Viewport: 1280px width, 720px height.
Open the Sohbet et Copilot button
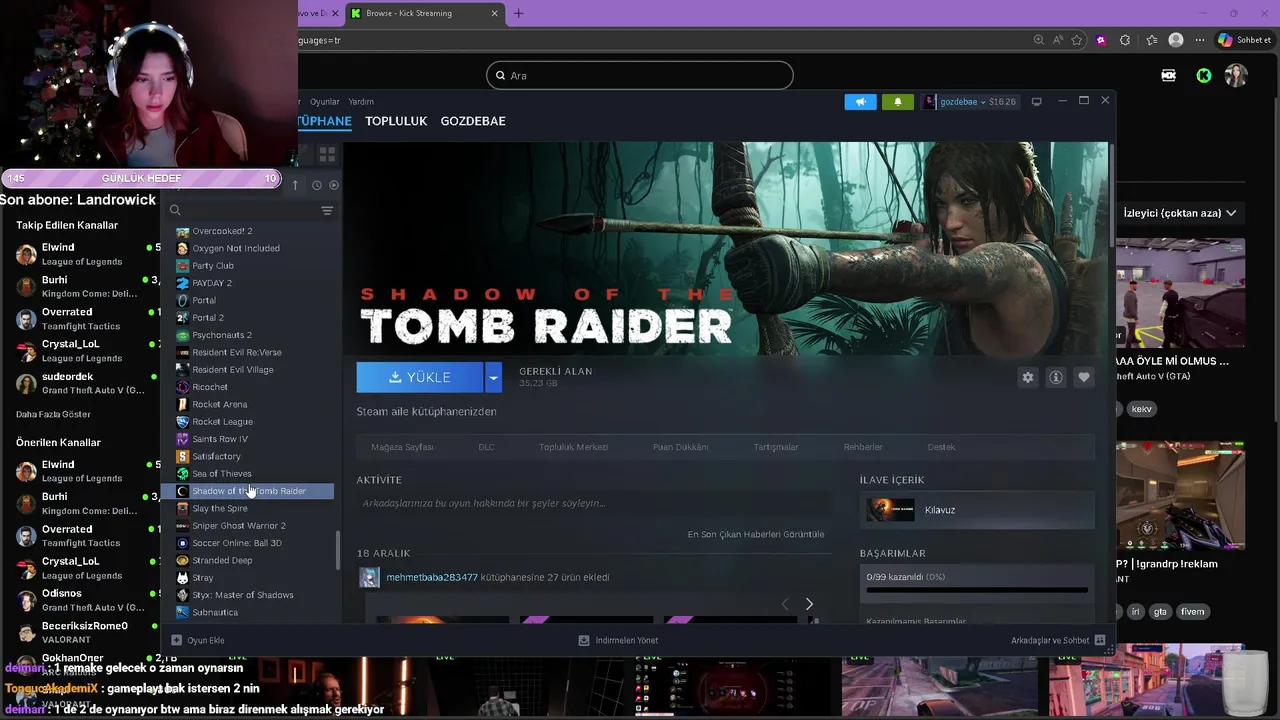[1244, 40]
